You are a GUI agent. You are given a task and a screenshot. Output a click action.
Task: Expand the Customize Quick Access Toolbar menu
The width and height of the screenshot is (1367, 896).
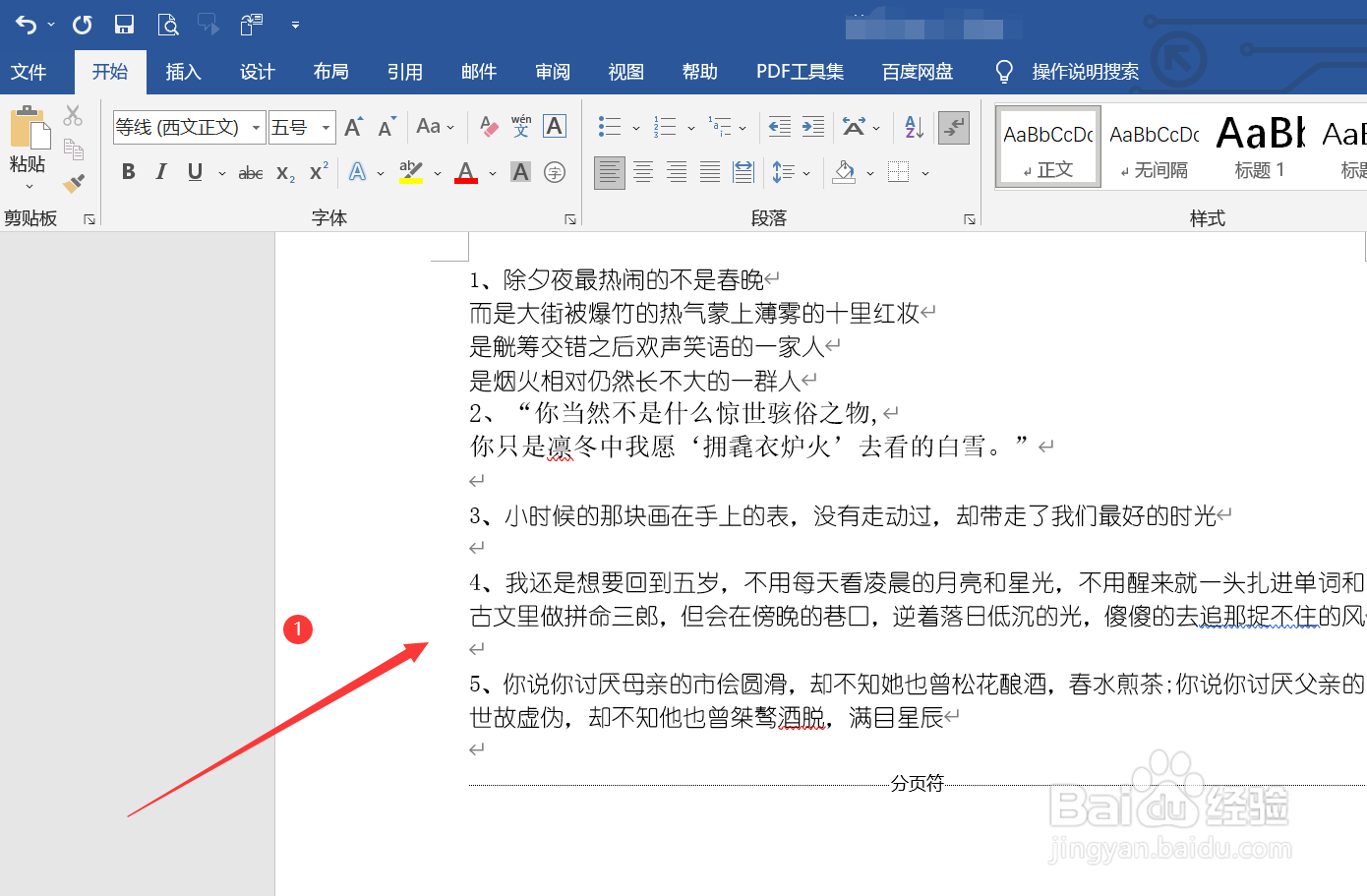coord(295,25)
